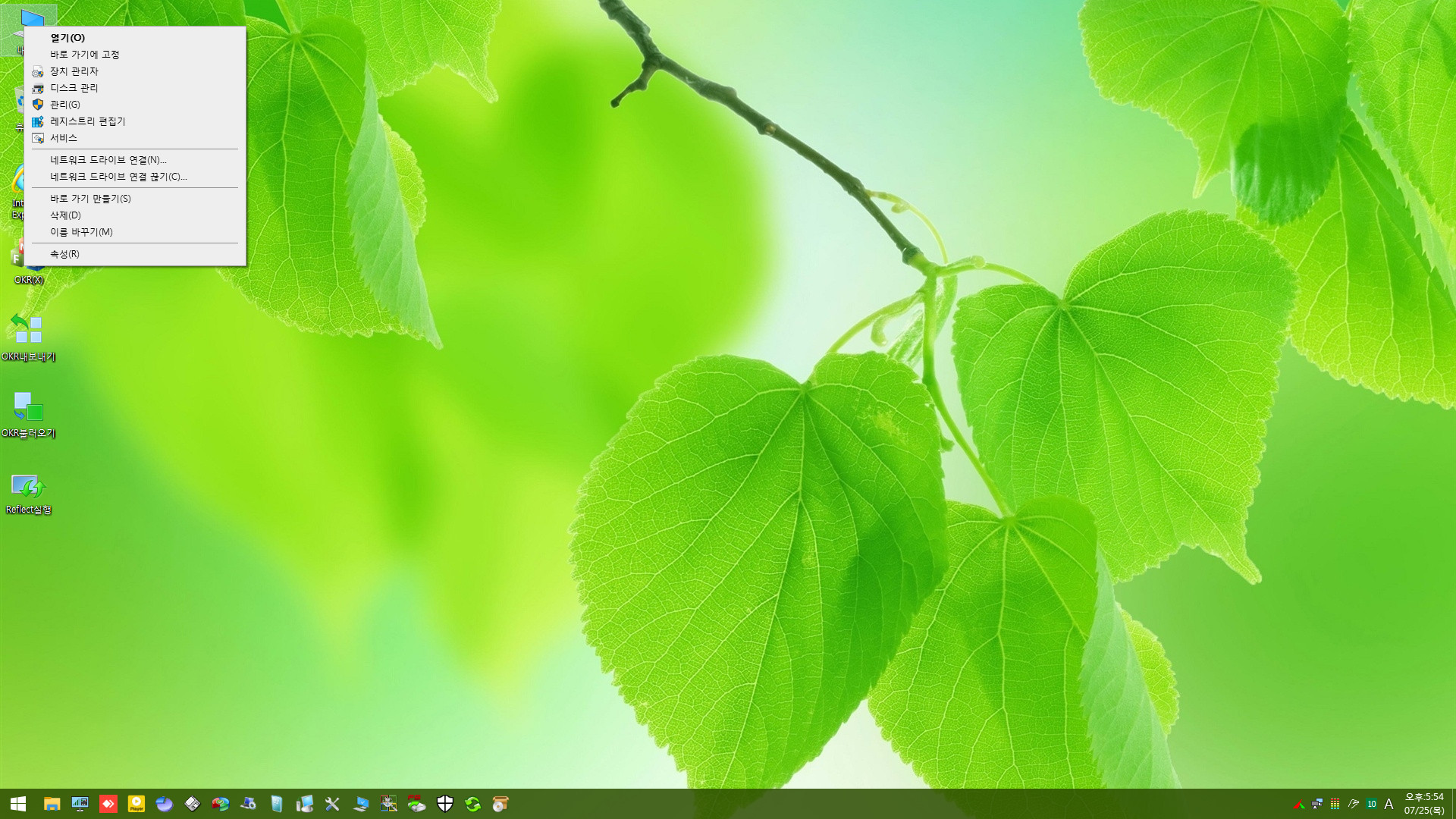Open the black and white shield taskbar icon
Screen dimensions: 1456x819
pos(445,804)
